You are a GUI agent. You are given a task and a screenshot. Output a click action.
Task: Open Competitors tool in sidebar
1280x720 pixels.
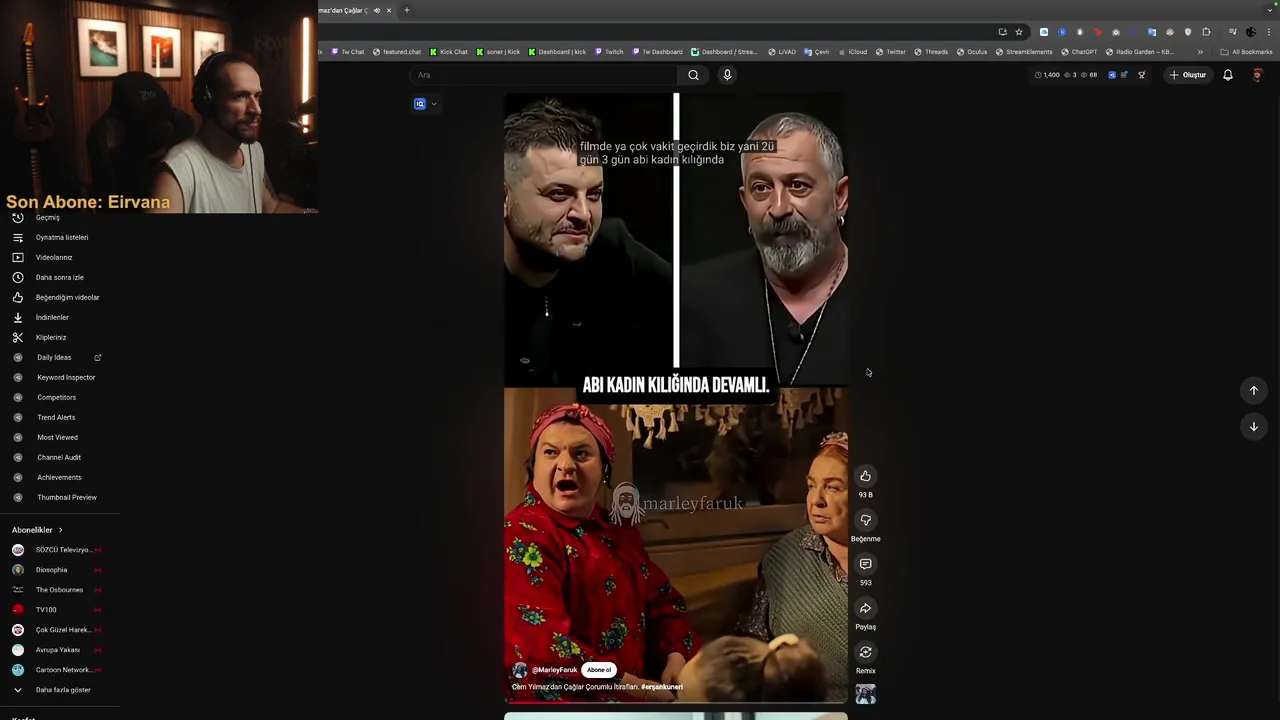56,397
